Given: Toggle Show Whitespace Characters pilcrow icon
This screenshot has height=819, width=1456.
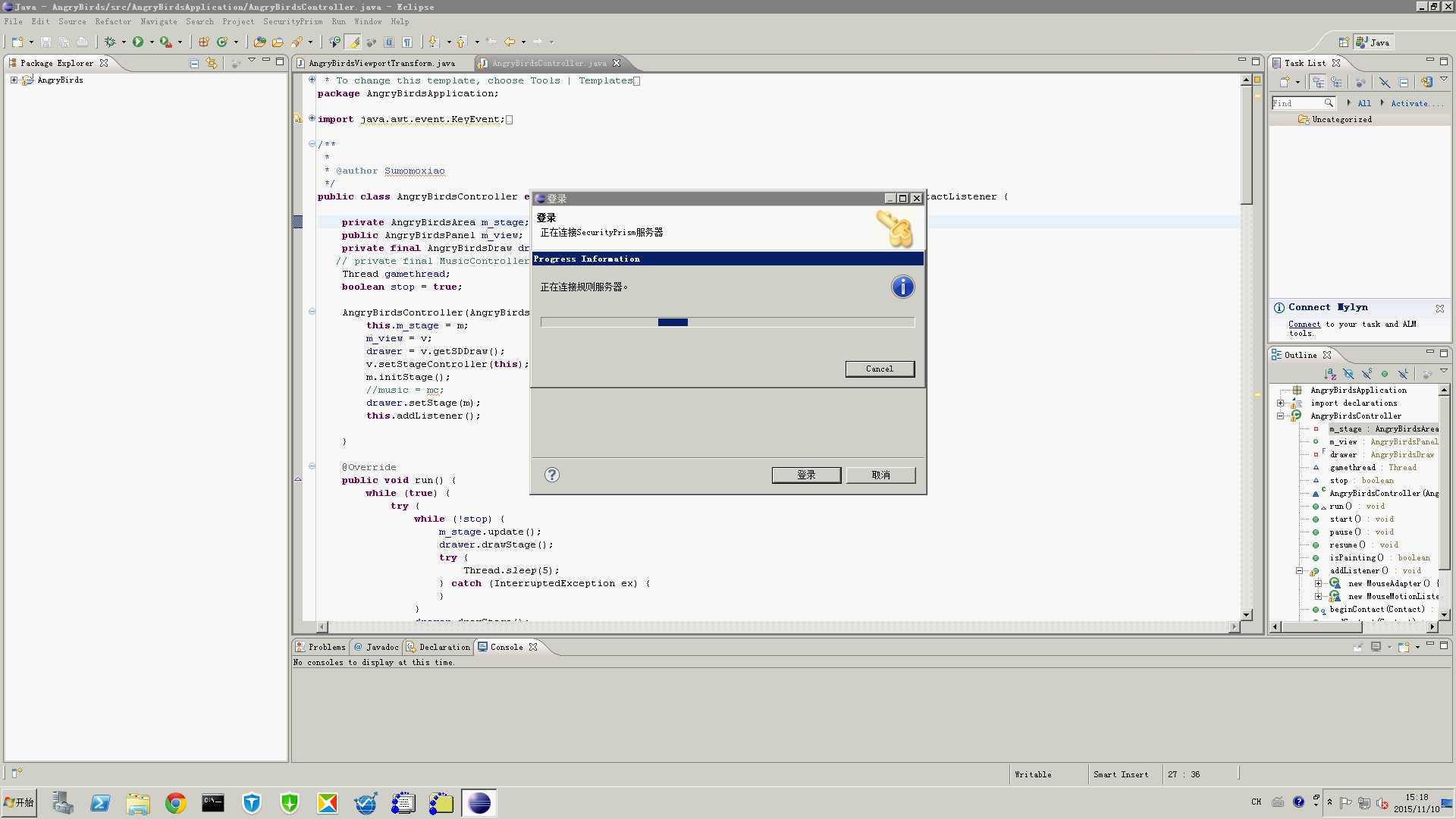Looking at the screenshot, I should pyautogui.click(x=407, y=42).
